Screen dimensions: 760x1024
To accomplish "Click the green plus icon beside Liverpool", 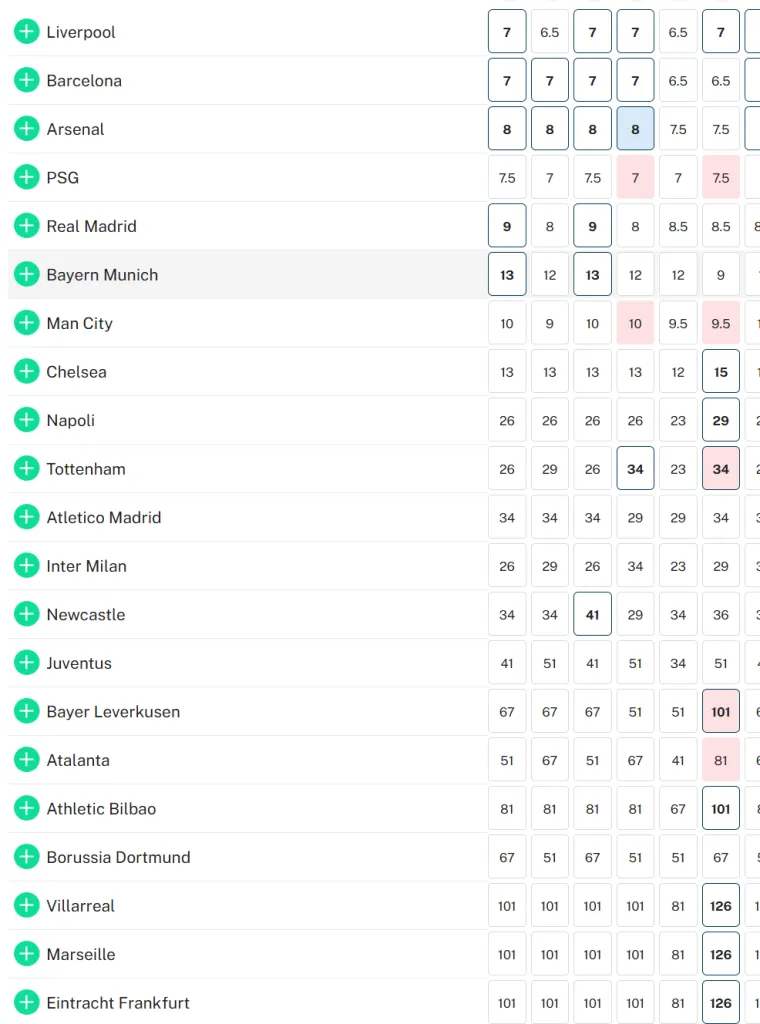I will (x=26, y=32).
